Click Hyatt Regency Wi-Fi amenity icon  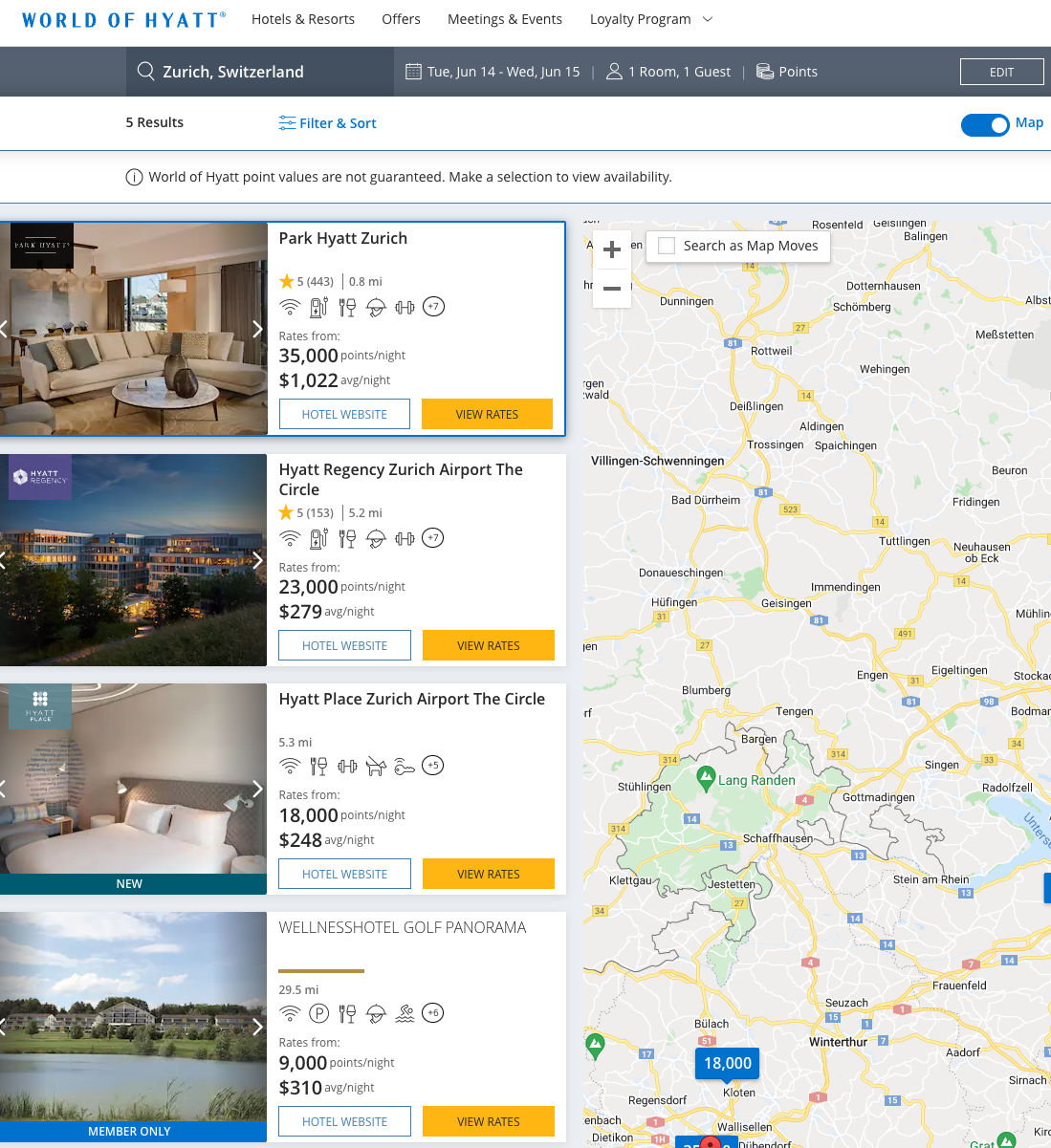pos(290,538)
